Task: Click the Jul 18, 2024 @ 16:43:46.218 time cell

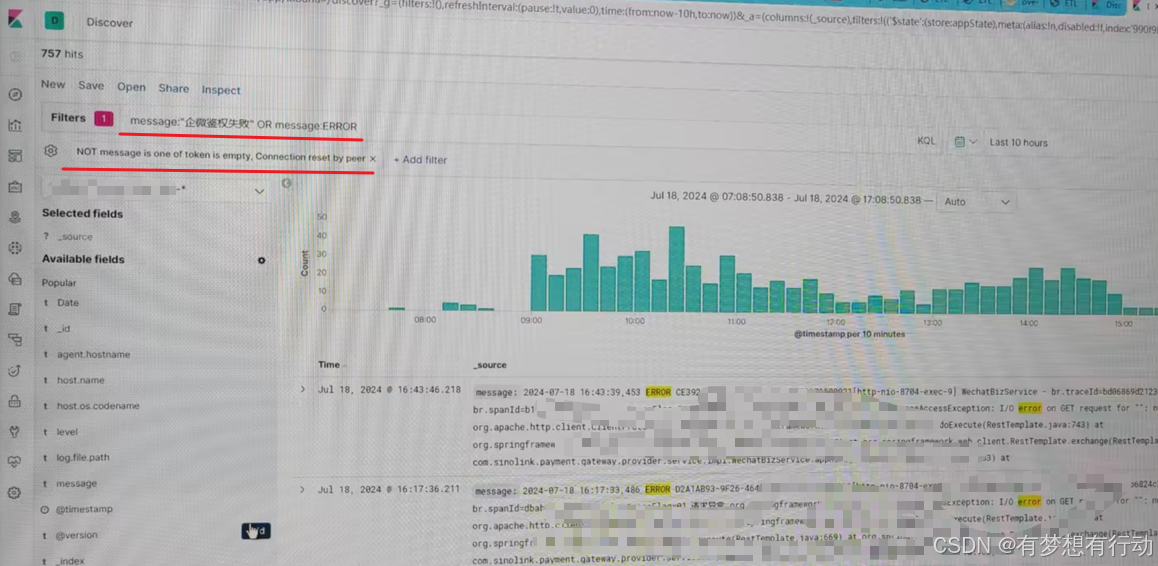Action: click(388, 389)
